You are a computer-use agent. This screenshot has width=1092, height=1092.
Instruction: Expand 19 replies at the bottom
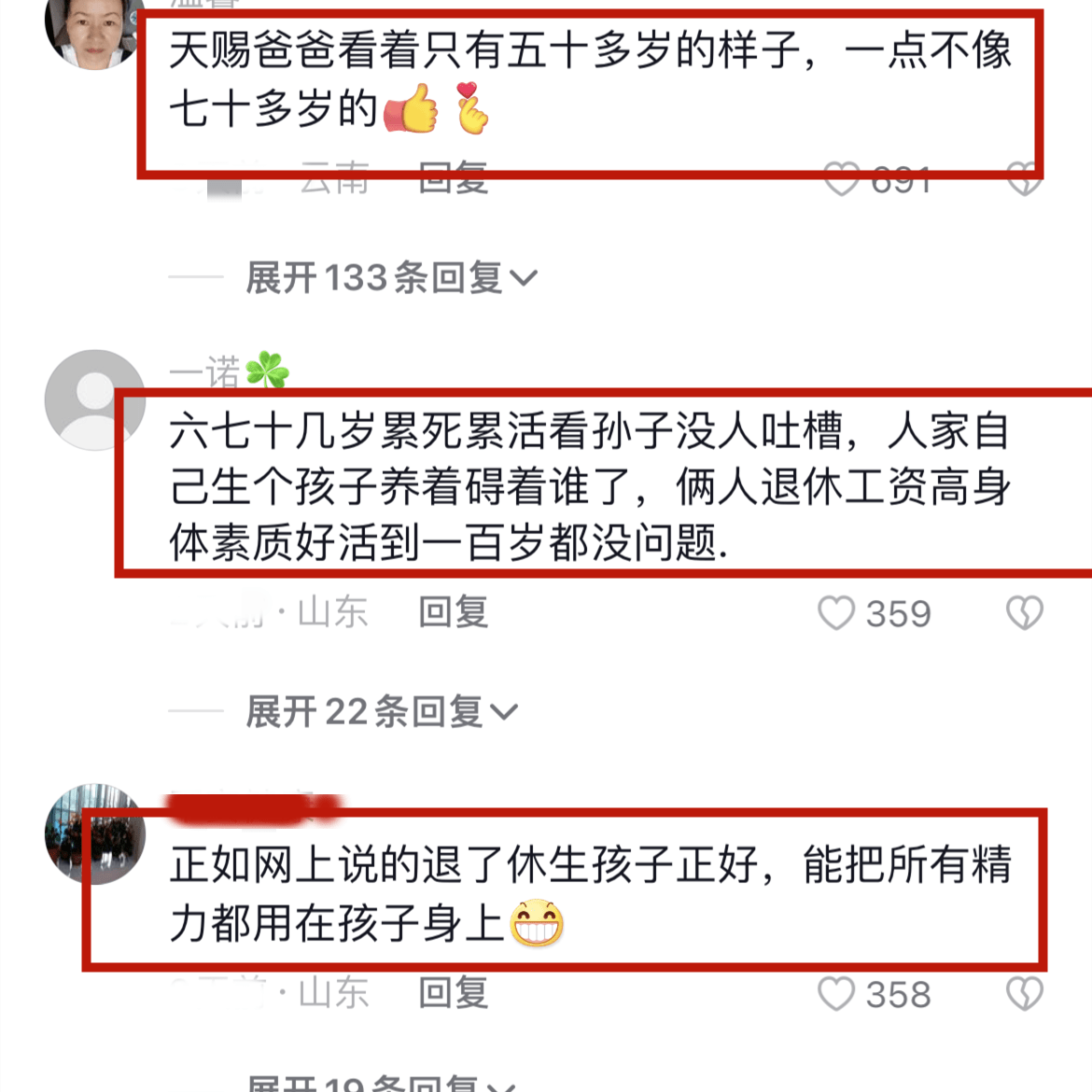382,1083
